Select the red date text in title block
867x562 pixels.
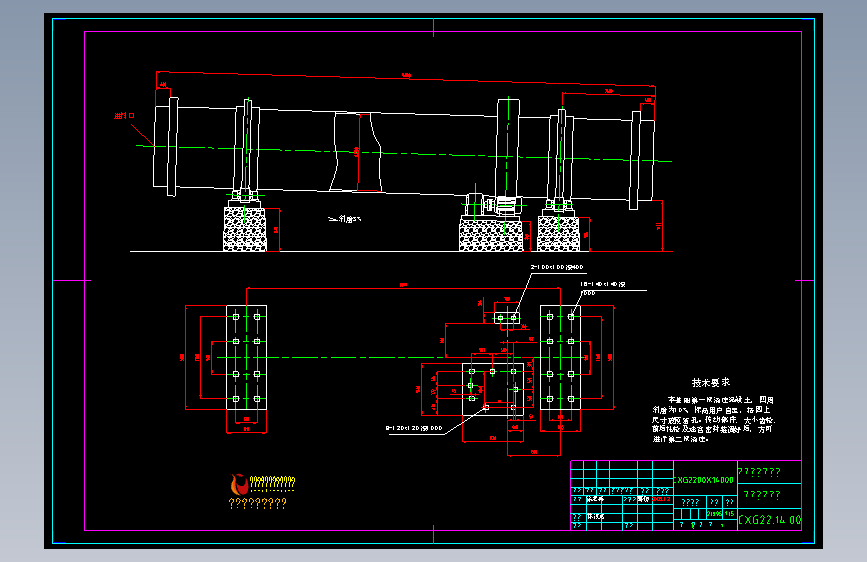pos(661,499)
